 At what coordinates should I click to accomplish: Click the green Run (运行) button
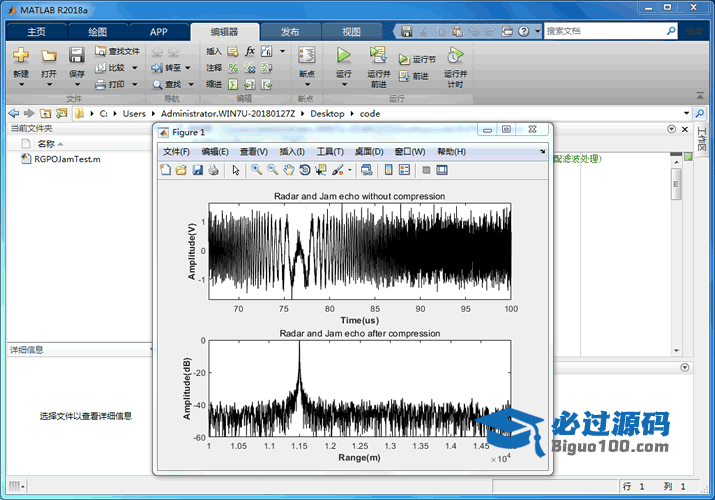[x=344, y=56]
